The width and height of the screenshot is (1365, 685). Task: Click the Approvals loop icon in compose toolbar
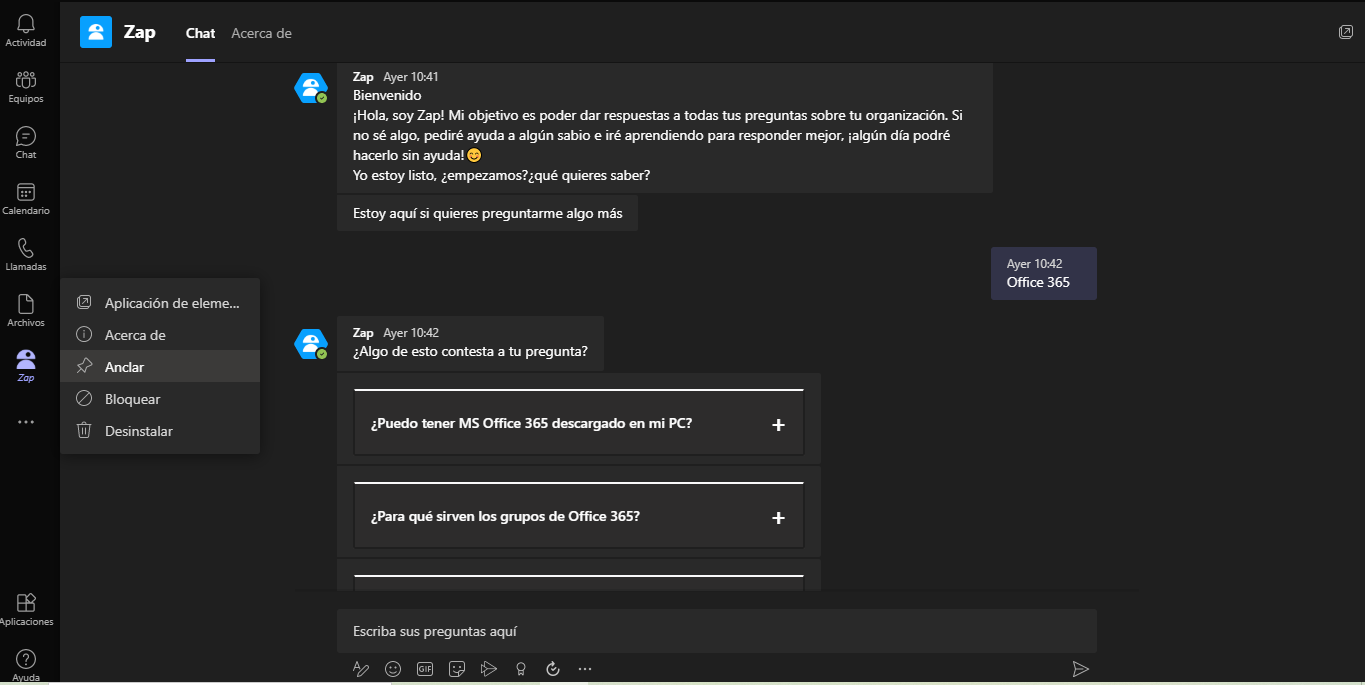click(553, 668)
